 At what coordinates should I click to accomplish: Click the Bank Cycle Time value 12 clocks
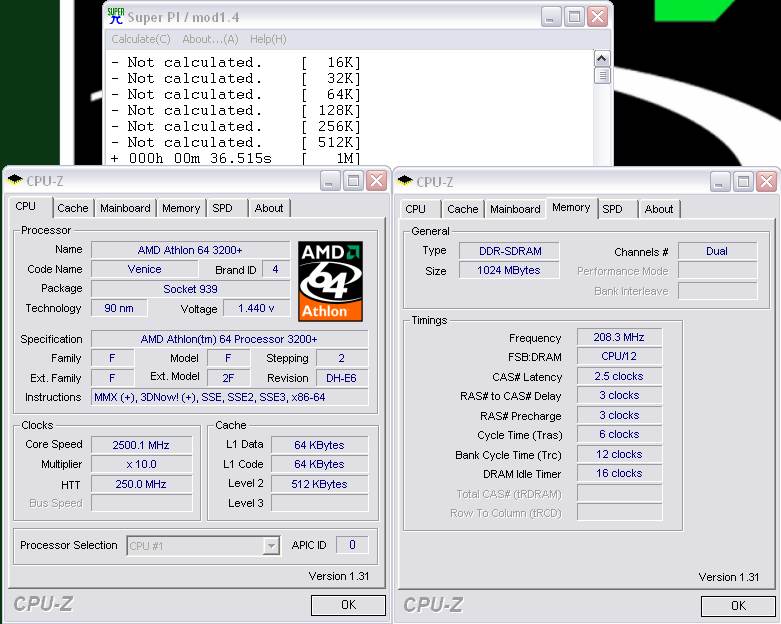click(619, 454)
